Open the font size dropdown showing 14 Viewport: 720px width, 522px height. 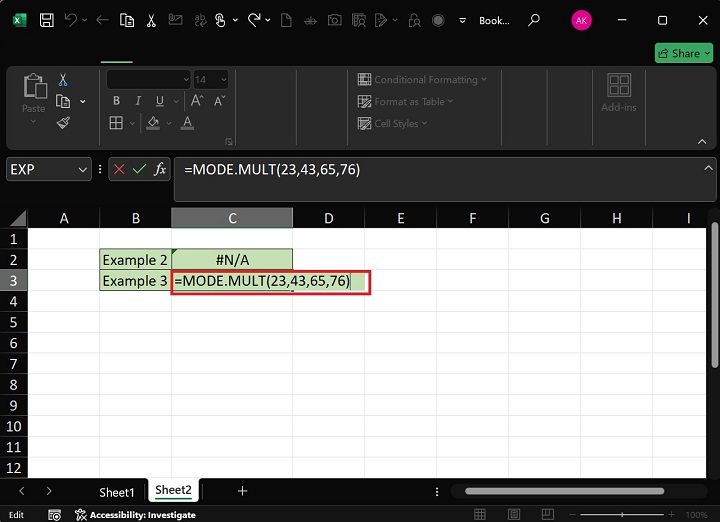224,79
